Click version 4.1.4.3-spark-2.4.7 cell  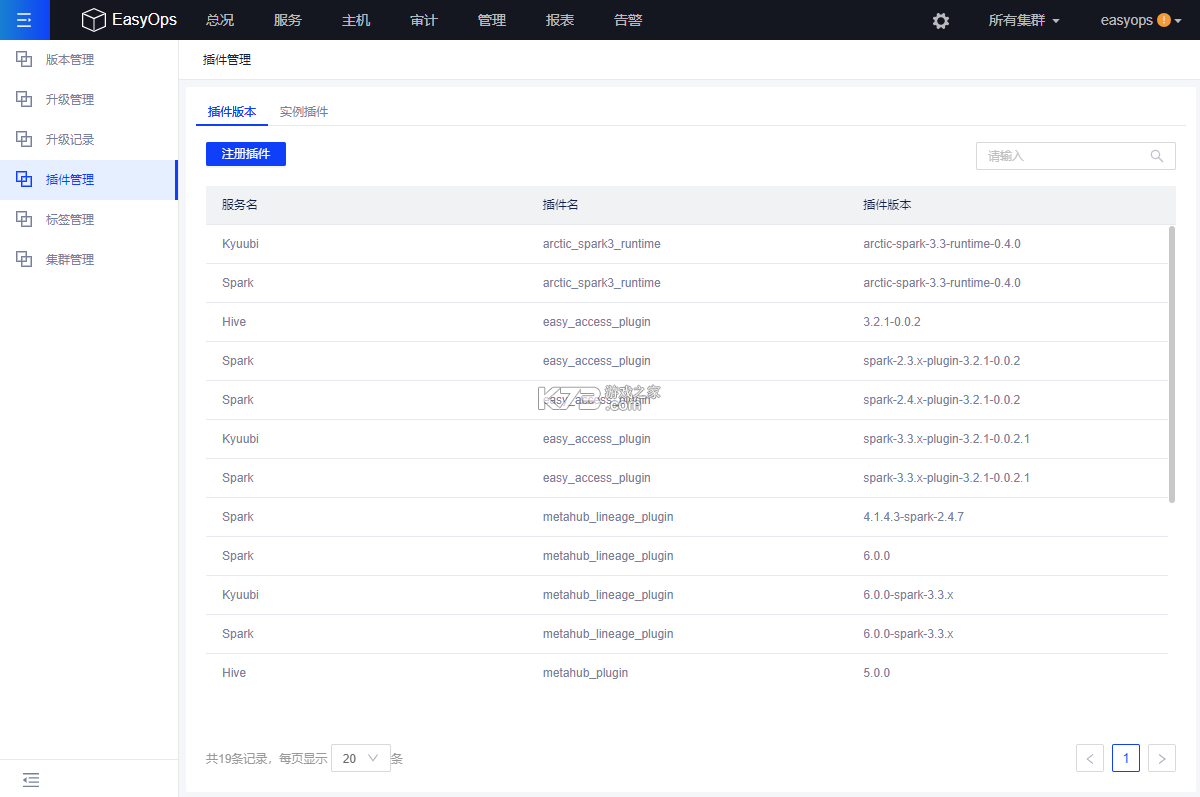click(x=913, y=517)
